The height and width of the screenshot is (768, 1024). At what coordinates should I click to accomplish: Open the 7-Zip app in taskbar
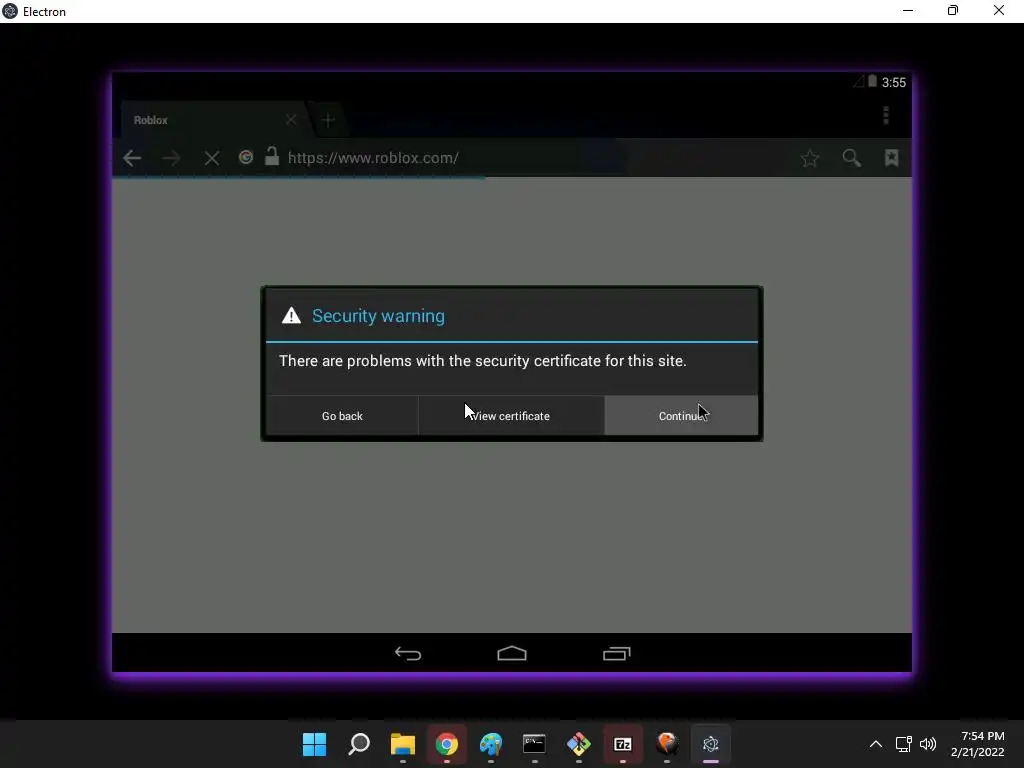[x=622, y=744]
